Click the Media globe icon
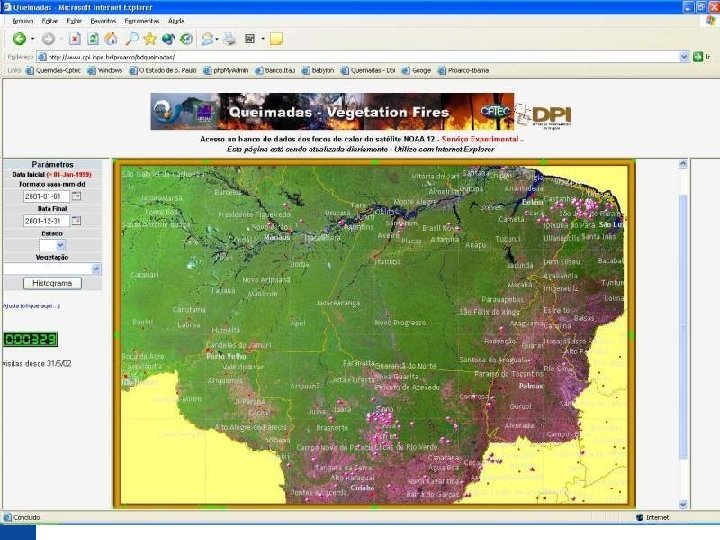Screen dimensions: 720x540 [x=168, y=39]
